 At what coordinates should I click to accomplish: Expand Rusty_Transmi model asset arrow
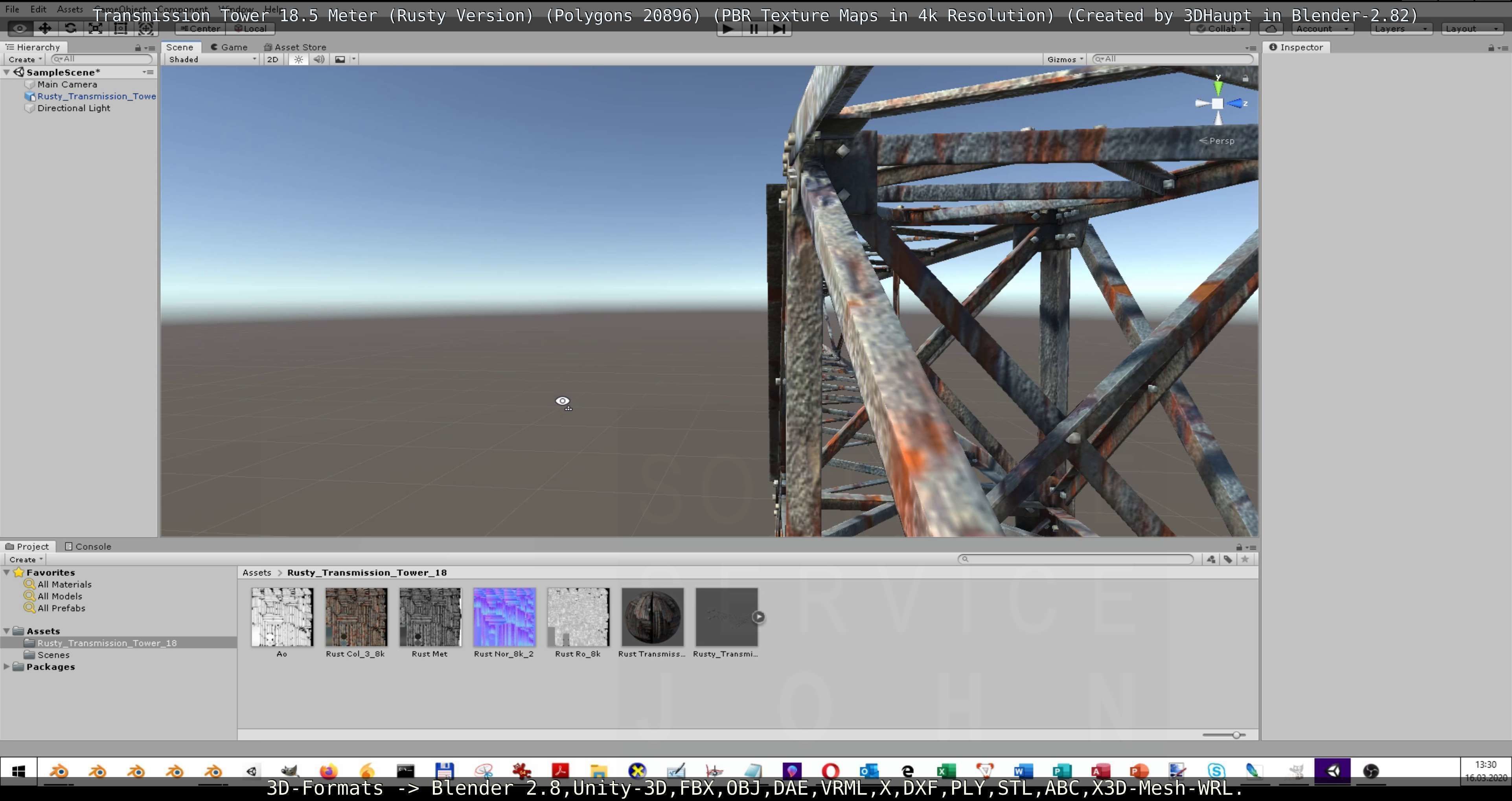(758, 617)
